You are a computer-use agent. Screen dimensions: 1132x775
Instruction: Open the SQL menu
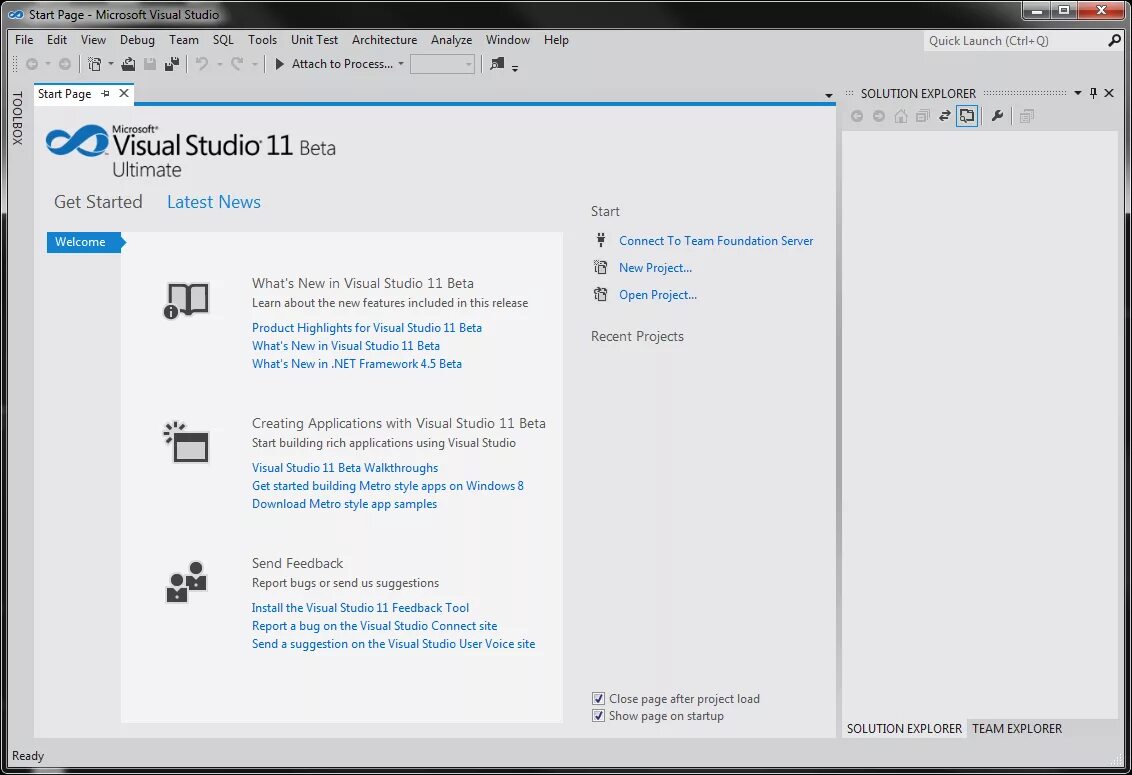[223, 40]
